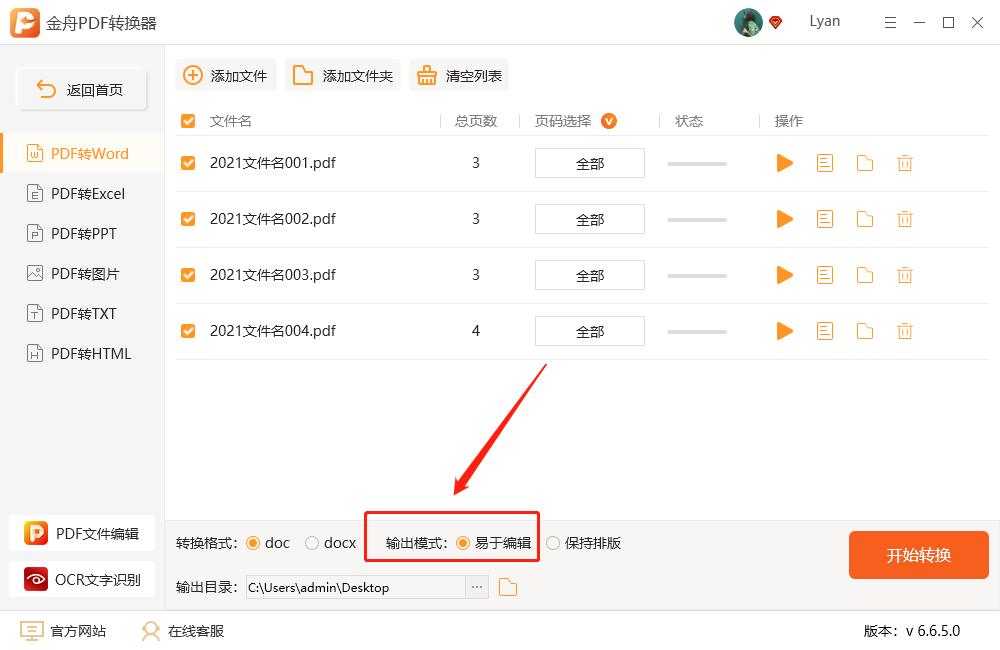
Task: Return to homepage via 返回首页
Action: click(81, 88)
